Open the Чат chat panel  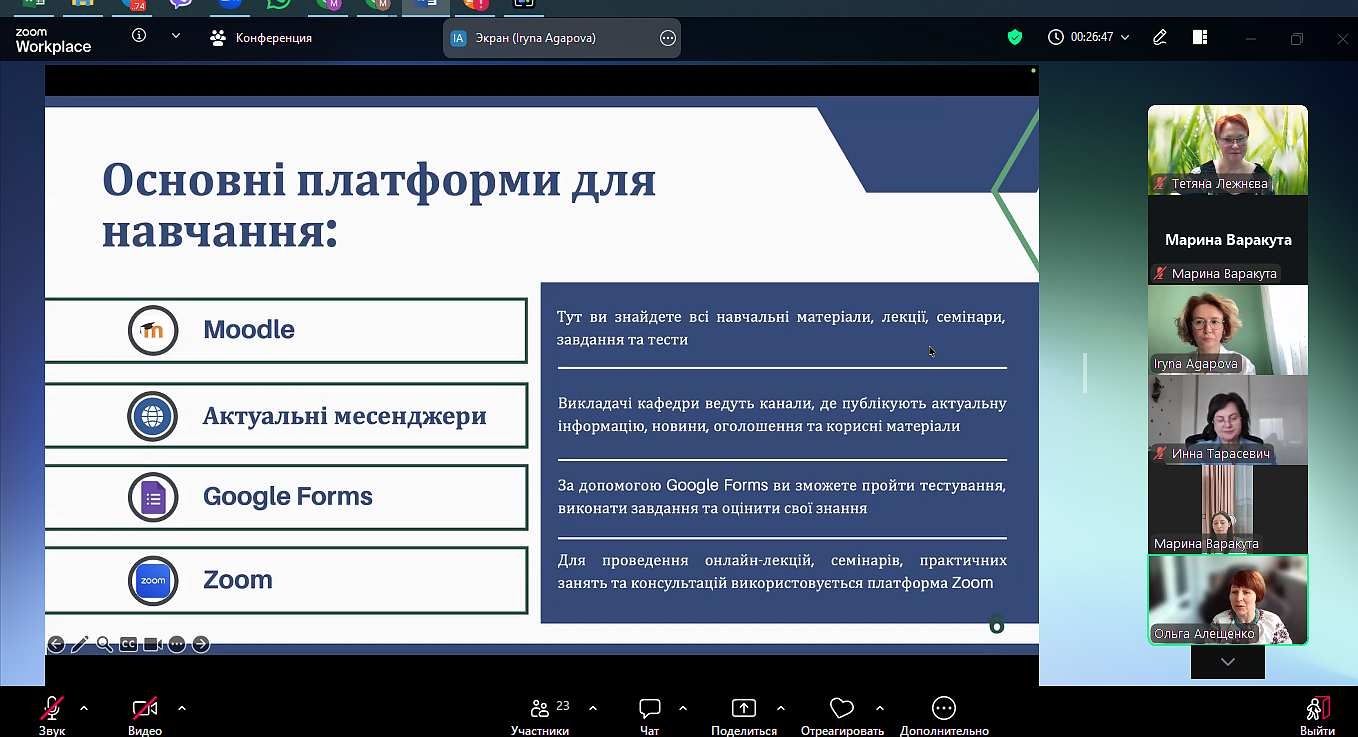[650, 715]
